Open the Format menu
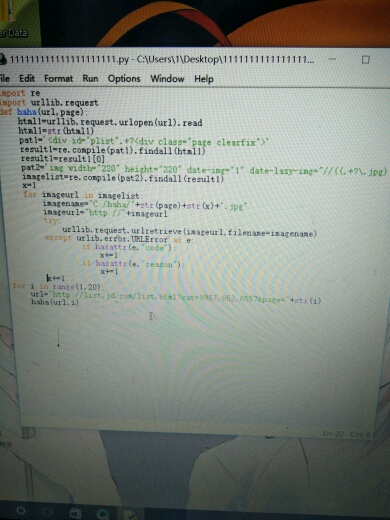Image resolution: width=390 pixels, height=520 pixels. point(58,79)
